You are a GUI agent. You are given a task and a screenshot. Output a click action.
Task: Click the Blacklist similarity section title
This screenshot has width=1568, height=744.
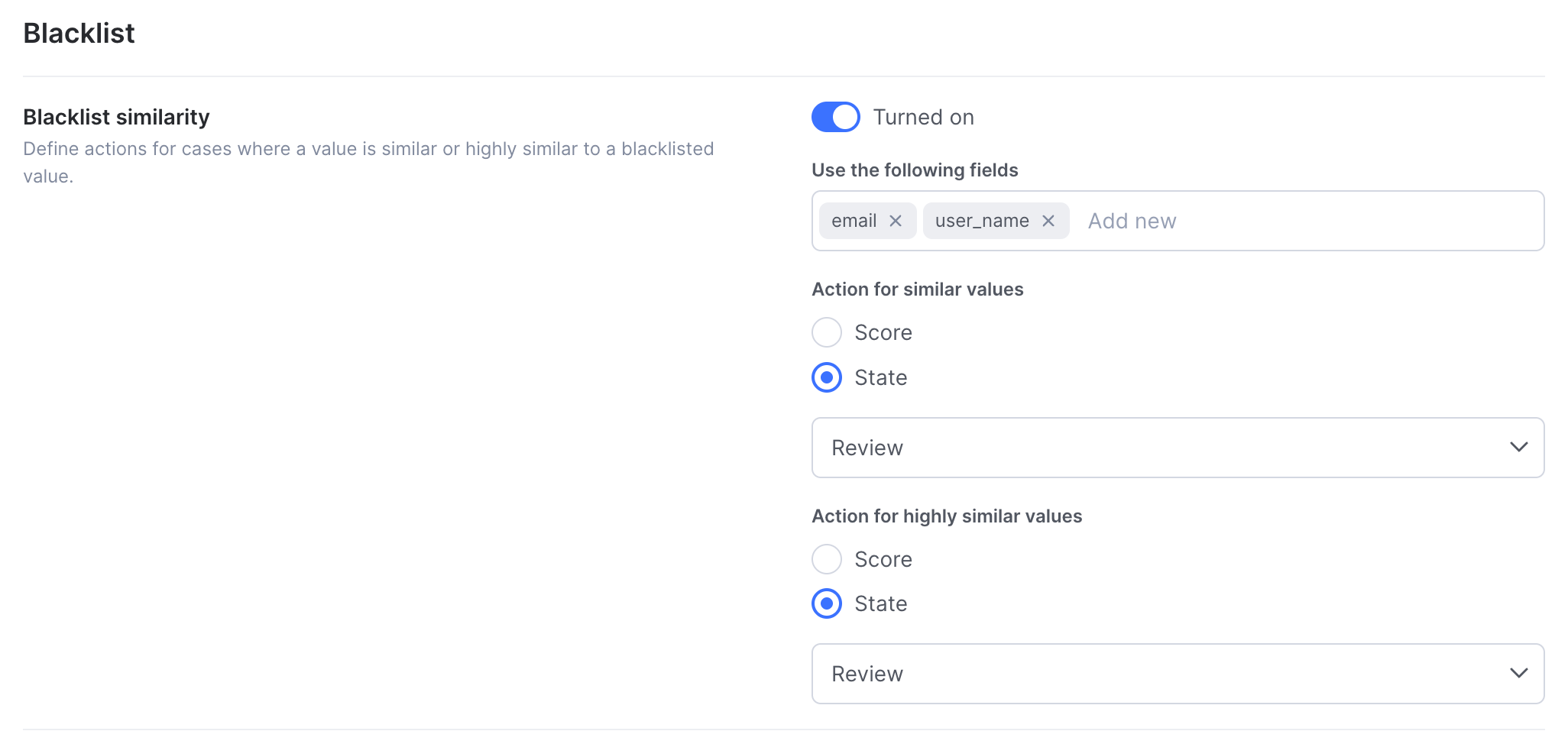click(x=116, y=117)
